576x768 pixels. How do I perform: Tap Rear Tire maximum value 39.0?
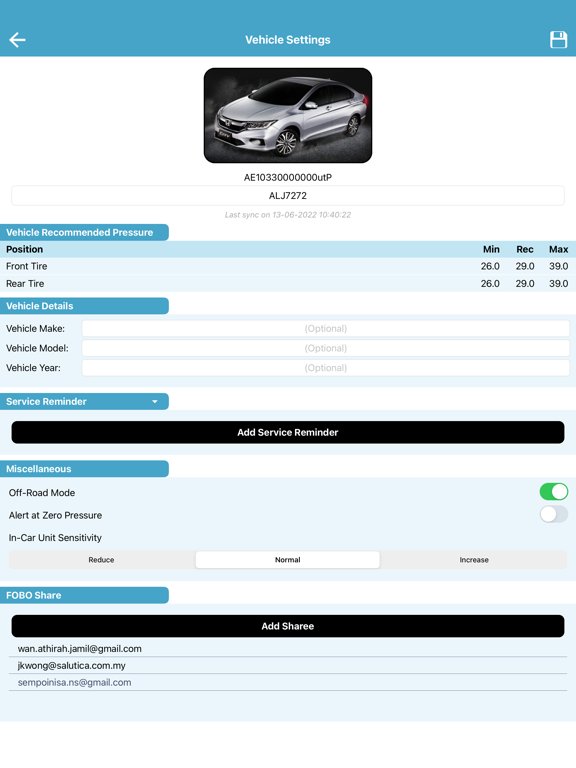pyautogui.click(x=558, y=284)
